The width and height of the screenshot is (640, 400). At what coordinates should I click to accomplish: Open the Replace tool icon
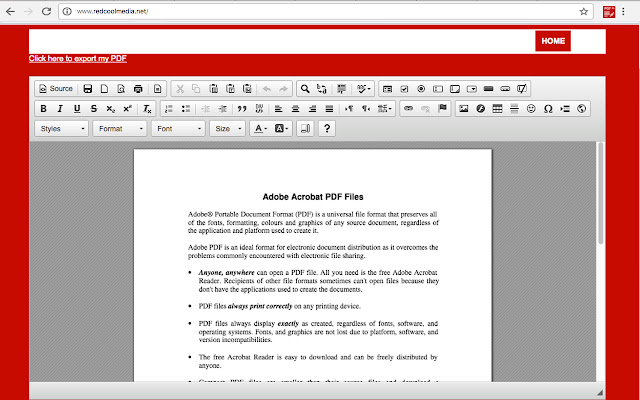click(322, 89)
